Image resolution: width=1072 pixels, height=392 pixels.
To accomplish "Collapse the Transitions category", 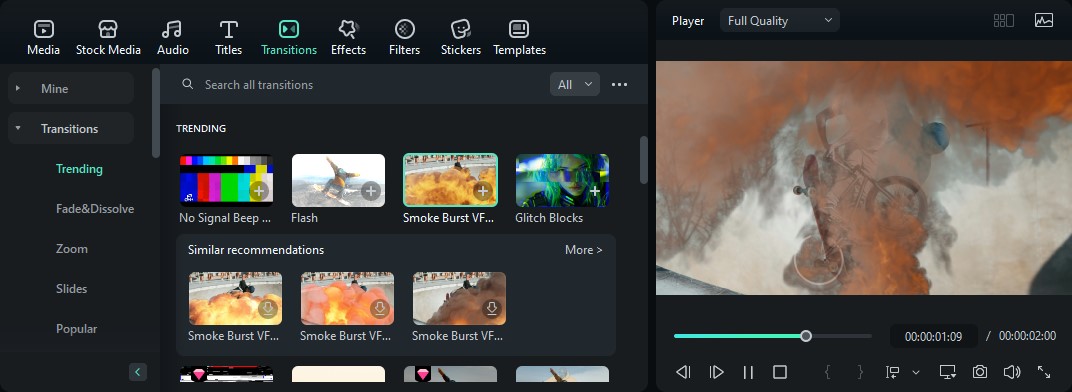I will tap(70, 129).
